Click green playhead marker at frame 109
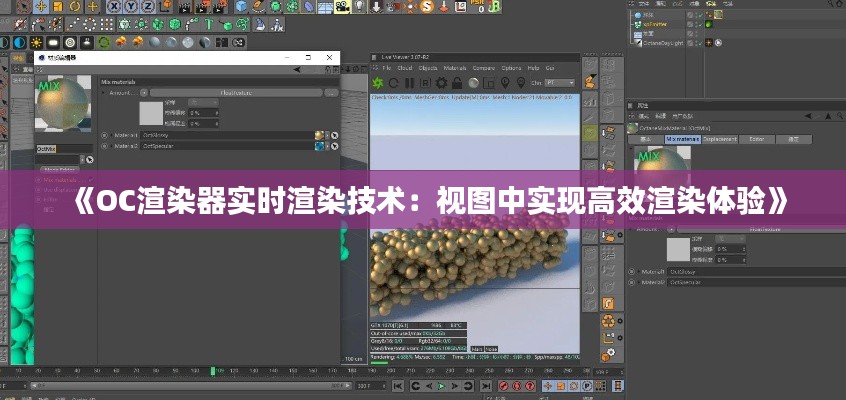 (x=213, y=371)
